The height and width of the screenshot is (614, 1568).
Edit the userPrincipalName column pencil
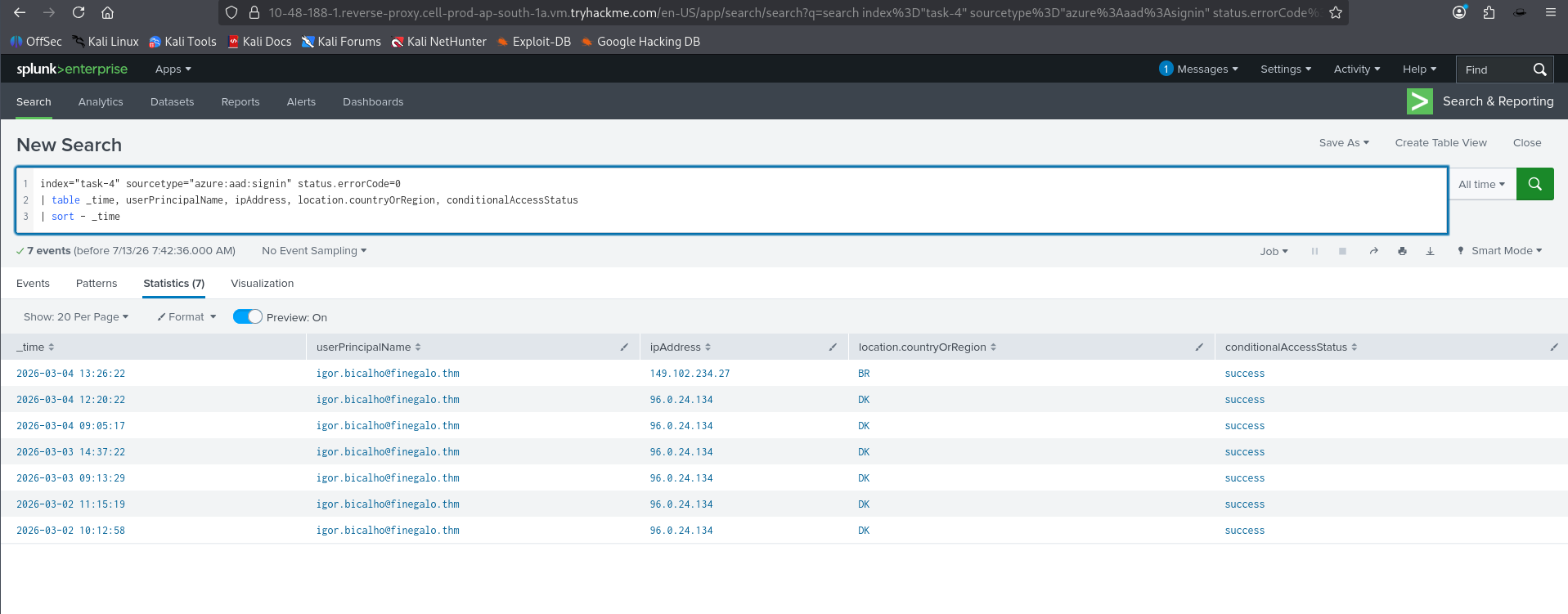[624, 347]
